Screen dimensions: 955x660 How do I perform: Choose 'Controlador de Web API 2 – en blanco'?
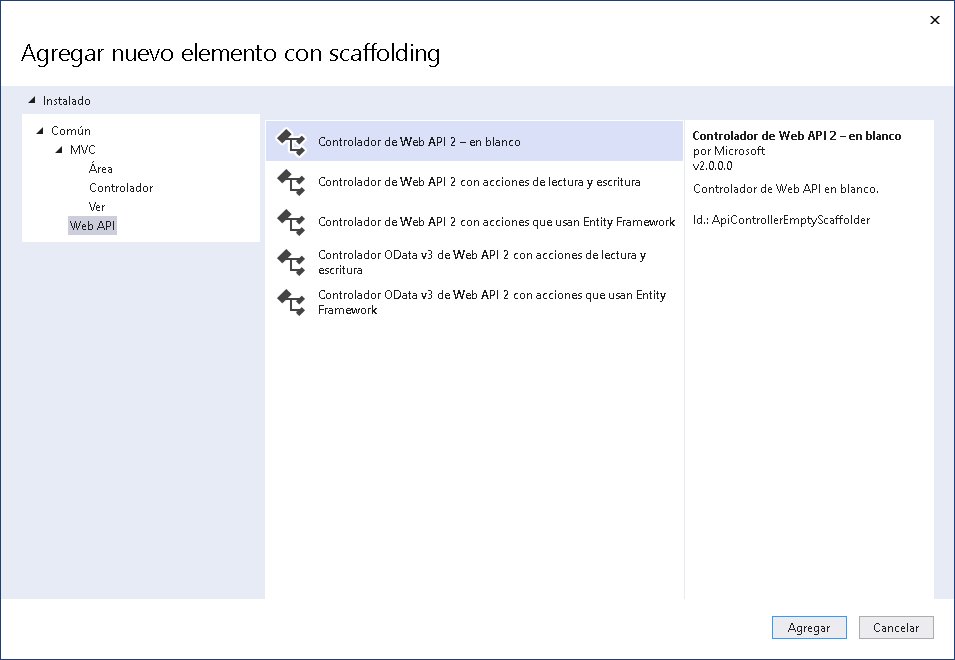[x=419, y=142]
